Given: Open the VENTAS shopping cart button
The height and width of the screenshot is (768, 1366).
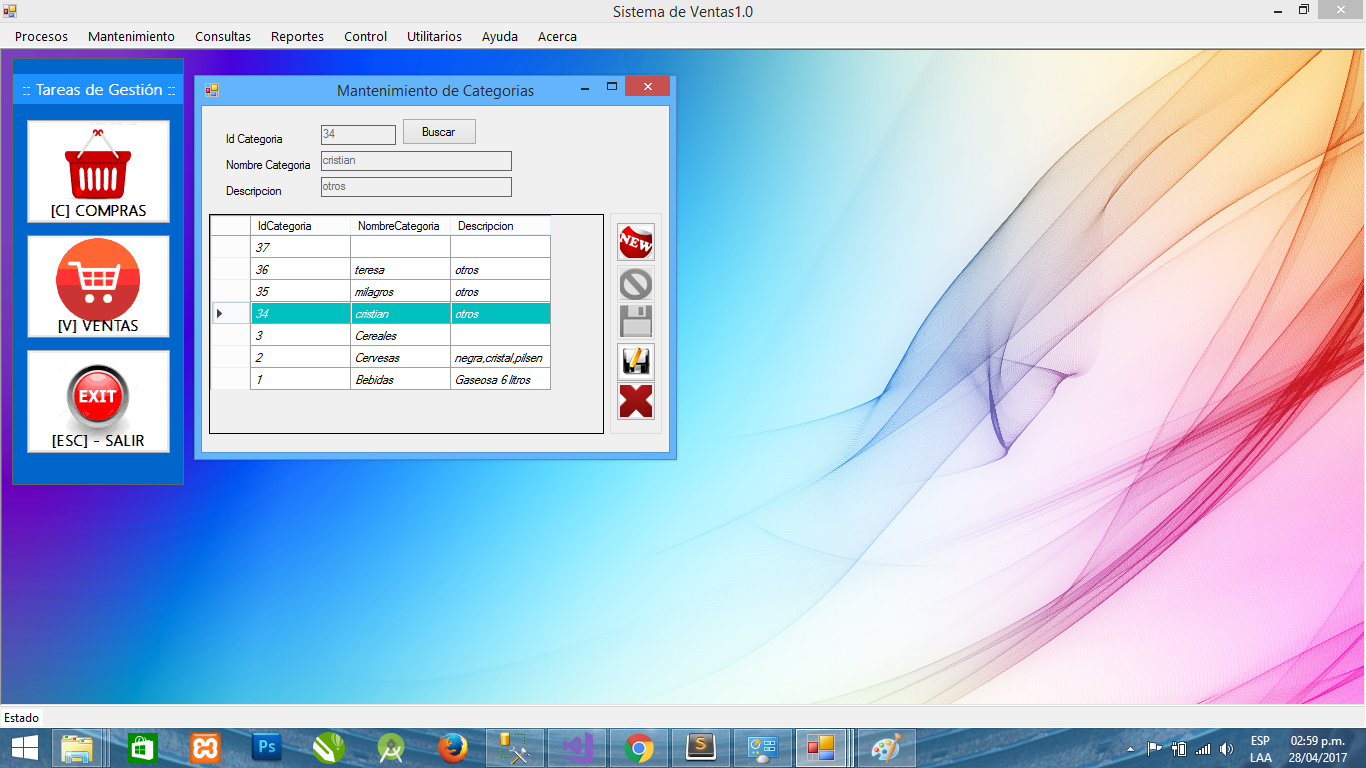Looking at the screenshot, I should click(98, 286).
